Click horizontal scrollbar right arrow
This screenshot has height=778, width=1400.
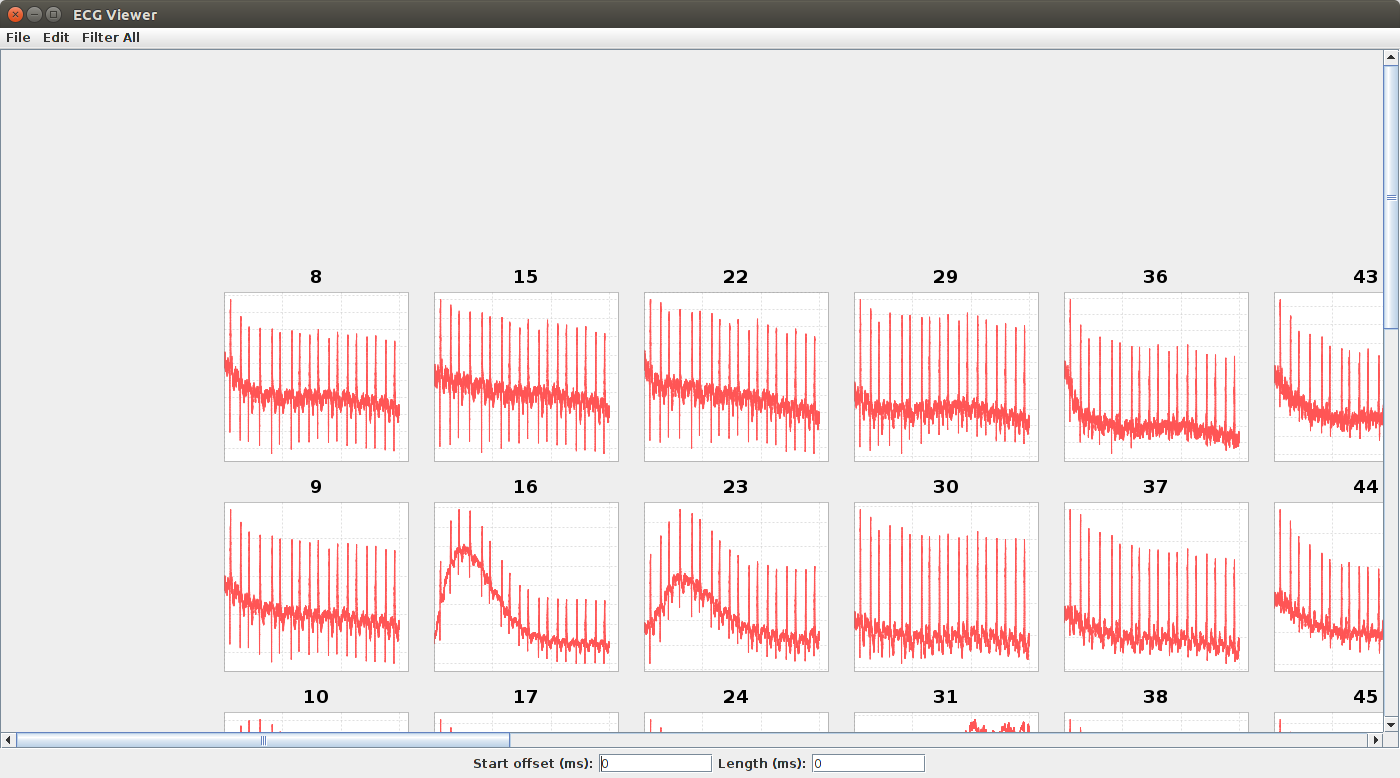pyautogui.click(x=1375, y=740)
